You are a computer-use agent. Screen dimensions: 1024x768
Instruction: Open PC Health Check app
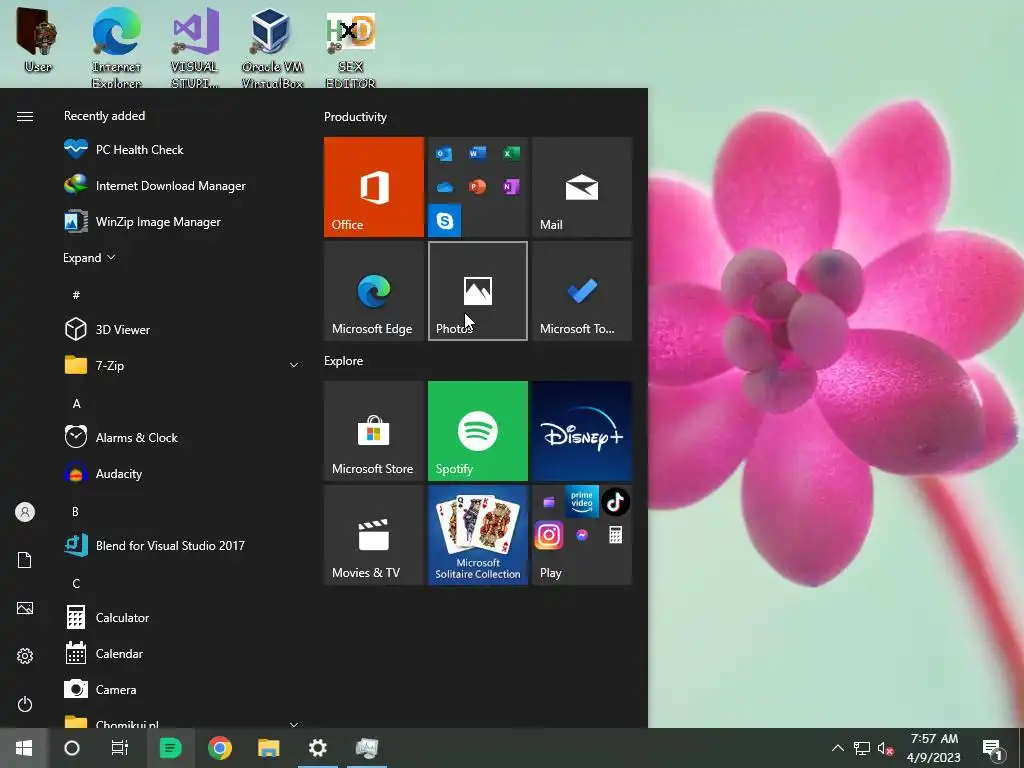point(183,150)
